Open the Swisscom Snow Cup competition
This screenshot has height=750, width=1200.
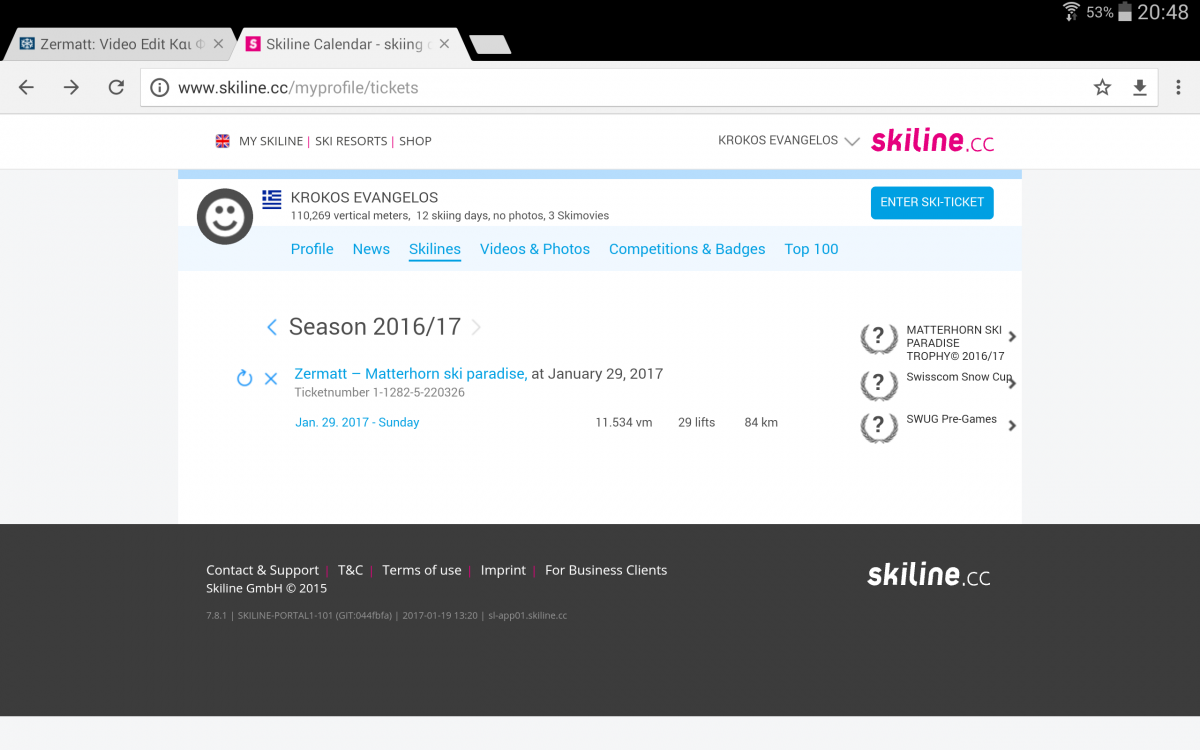(959, 377)
